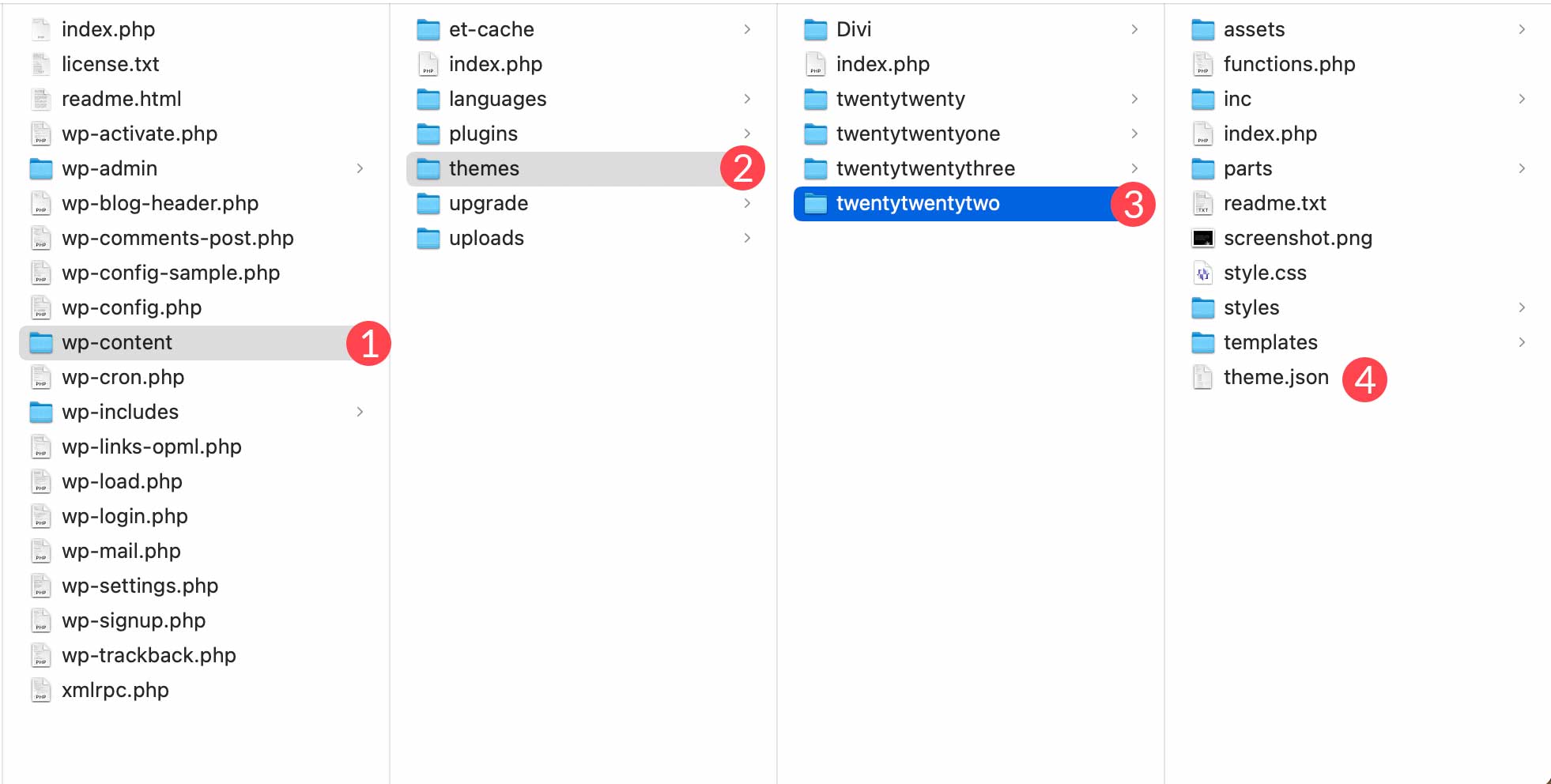Click the uploads folder icon
Viewport: 1551px width, 784px height.
click(428, 238)
